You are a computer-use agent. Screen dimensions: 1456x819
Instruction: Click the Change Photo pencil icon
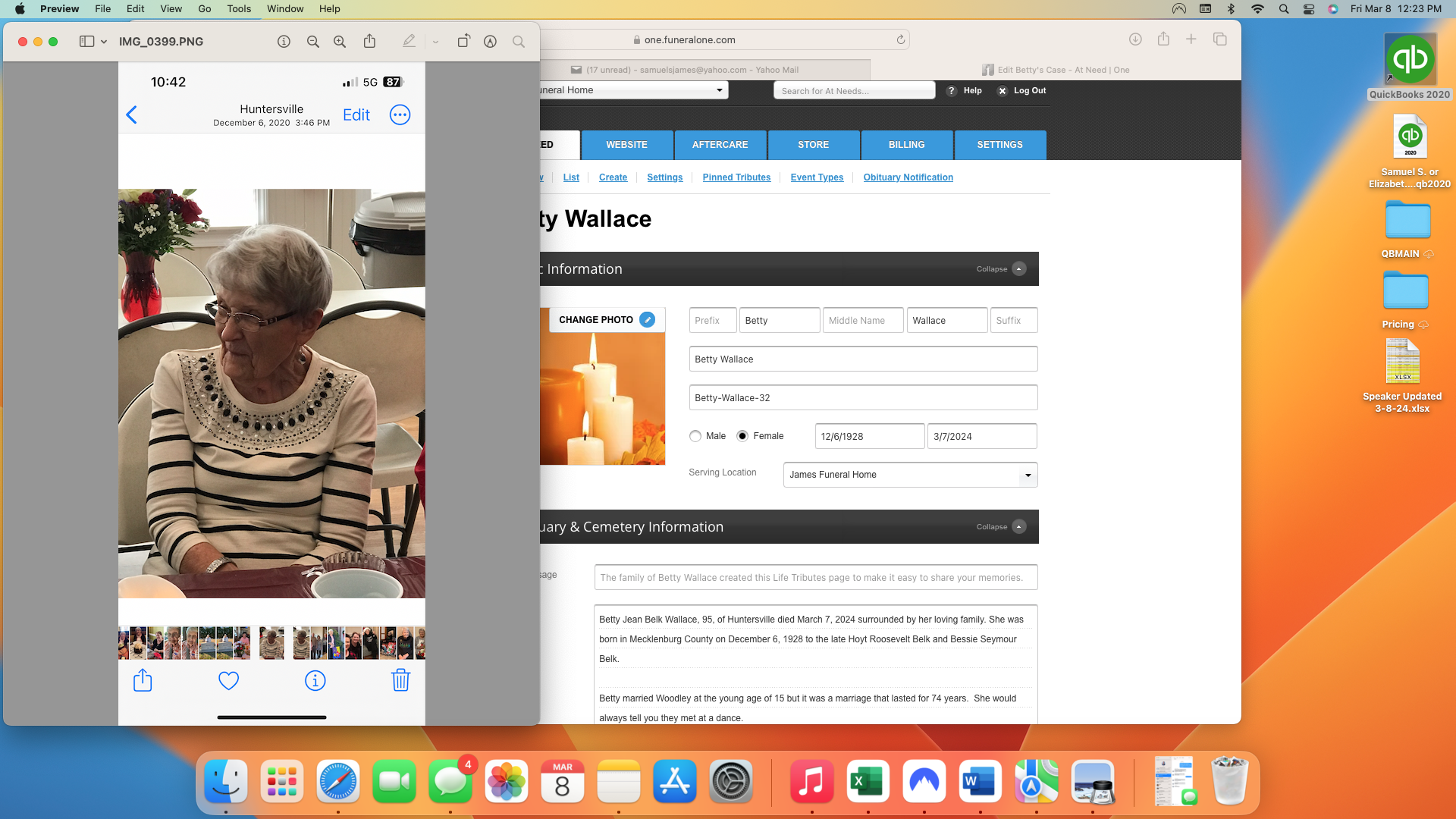click(647, 320)
